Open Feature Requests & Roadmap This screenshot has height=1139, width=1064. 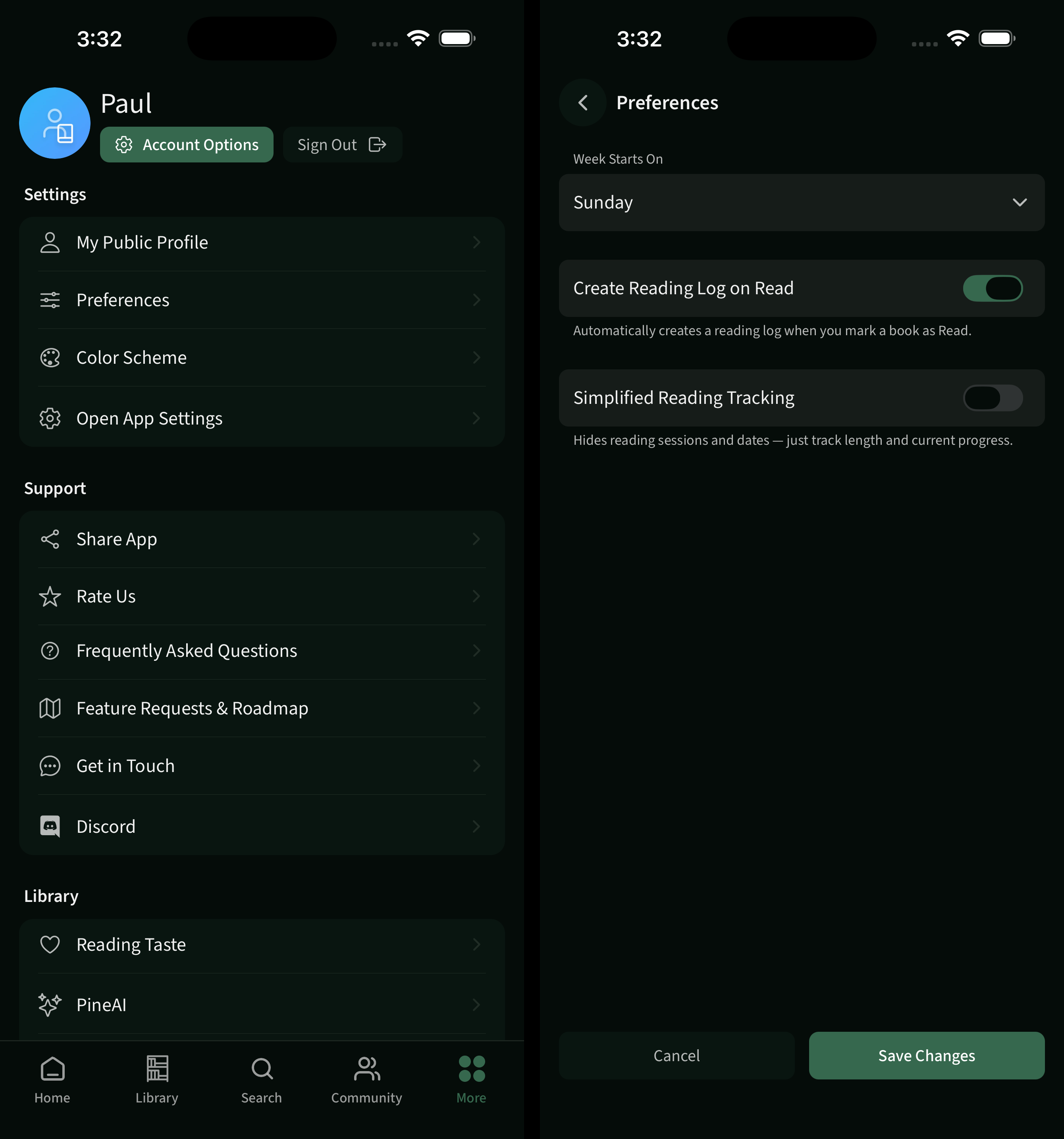pos(262,708)
